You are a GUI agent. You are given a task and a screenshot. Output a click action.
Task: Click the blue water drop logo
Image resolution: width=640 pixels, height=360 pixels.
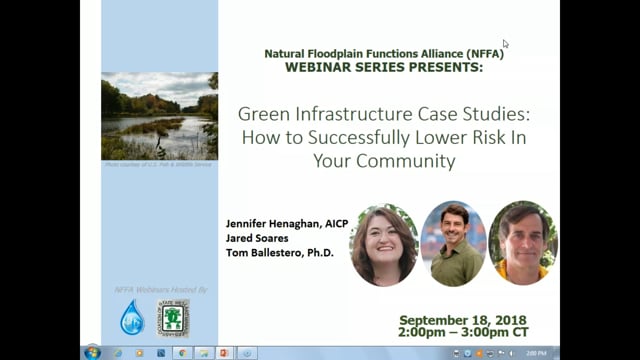[x=132, y=318]
